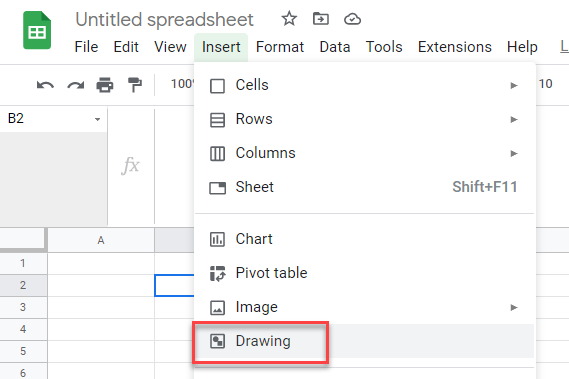
Task: Expand the Rows submenu arrow
Action: click(514, 119)
